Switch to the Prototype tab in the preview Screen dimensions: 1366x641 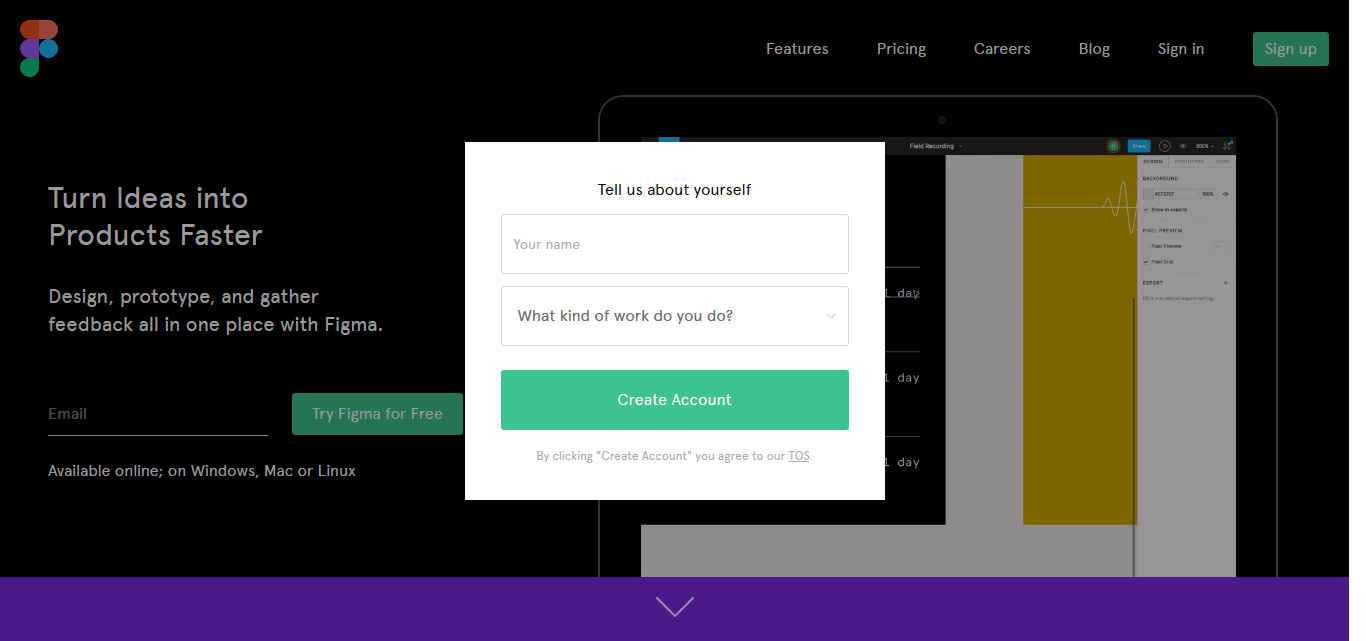coord(1189,161)
